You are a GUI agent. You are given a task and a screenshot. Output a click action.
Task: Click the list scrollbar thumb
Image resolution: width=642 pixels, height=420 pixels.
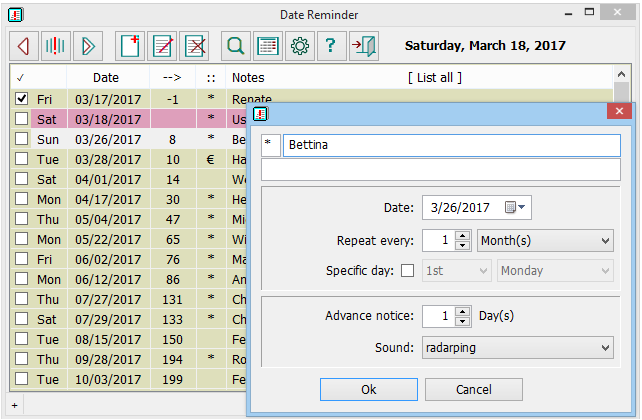621,93
